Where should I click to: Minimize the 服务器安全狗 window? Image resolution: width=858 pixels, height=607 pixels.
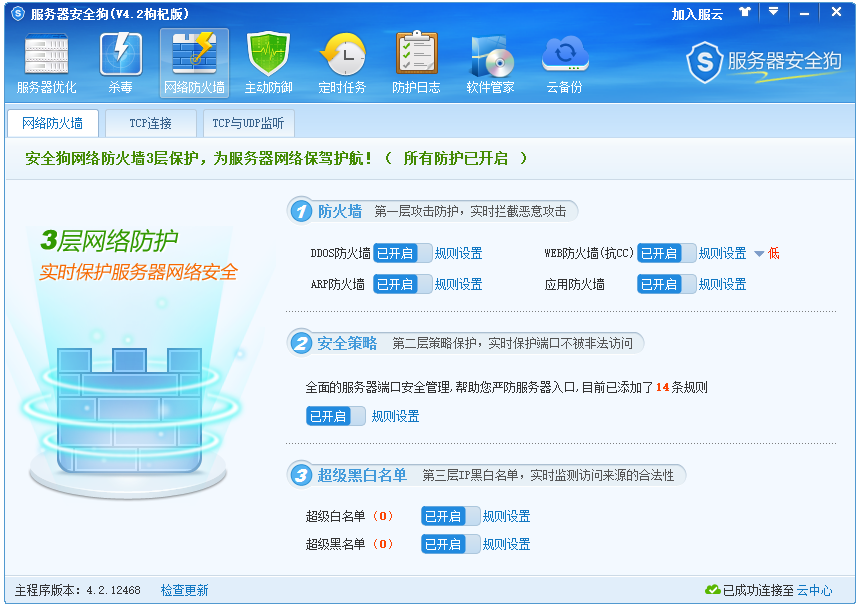coord(804,13)
